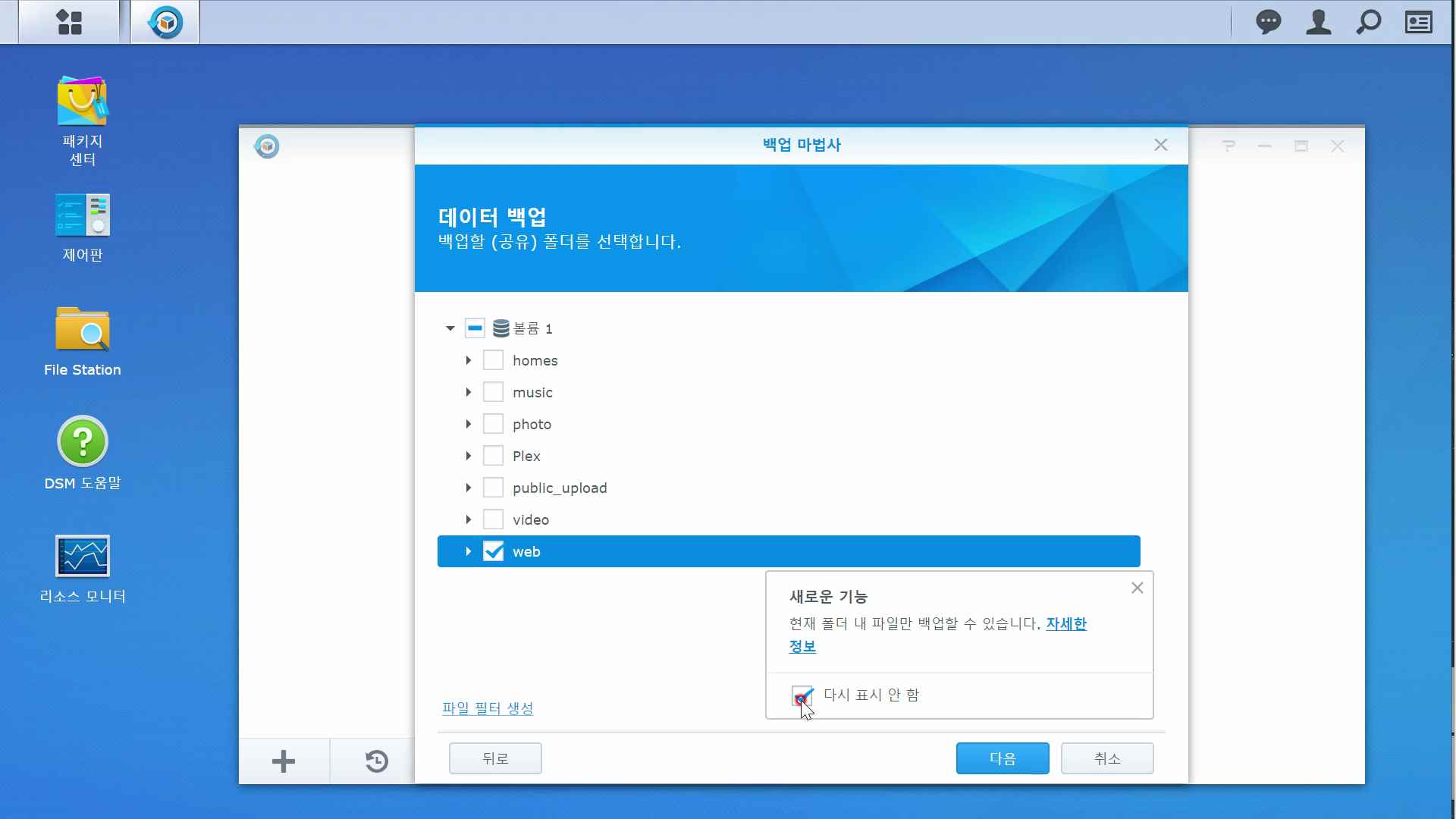
Task: Expand the public_upload folder arrow
Action: (x=469, y=488)
